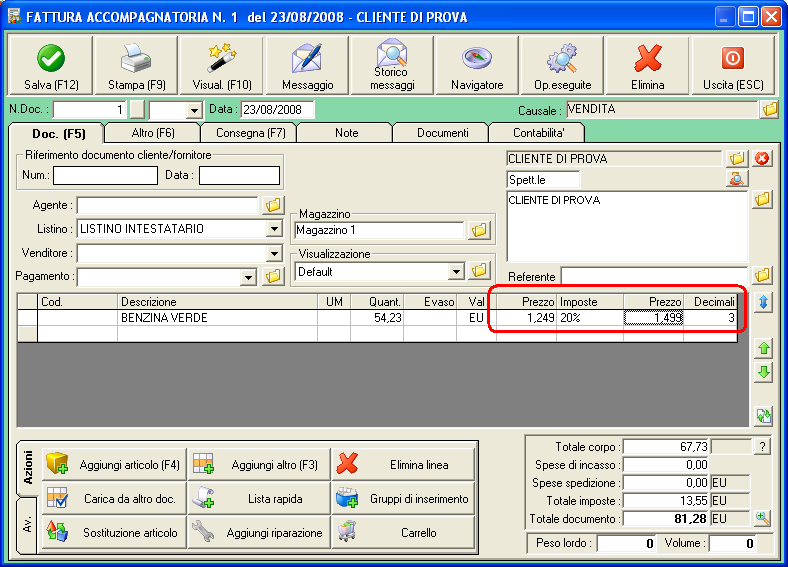Remove customer with red X icon
Viewport: 788px width, 567px height.
click(x=762, y=158)
